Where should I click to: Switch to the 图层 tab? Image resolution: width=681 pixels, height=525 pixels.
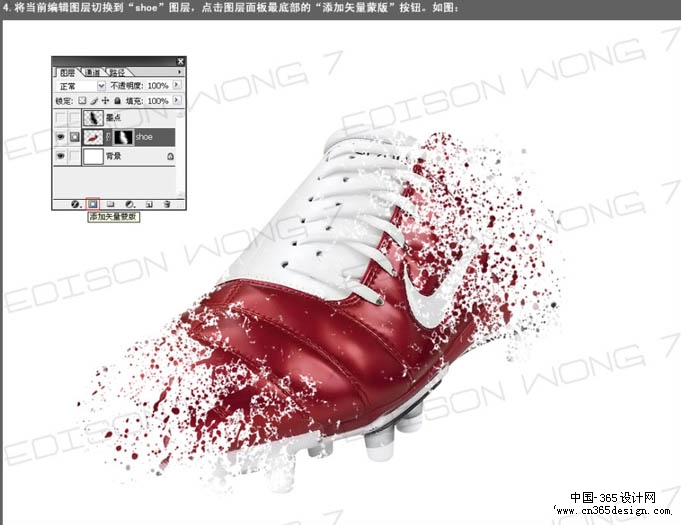[67, 73]
